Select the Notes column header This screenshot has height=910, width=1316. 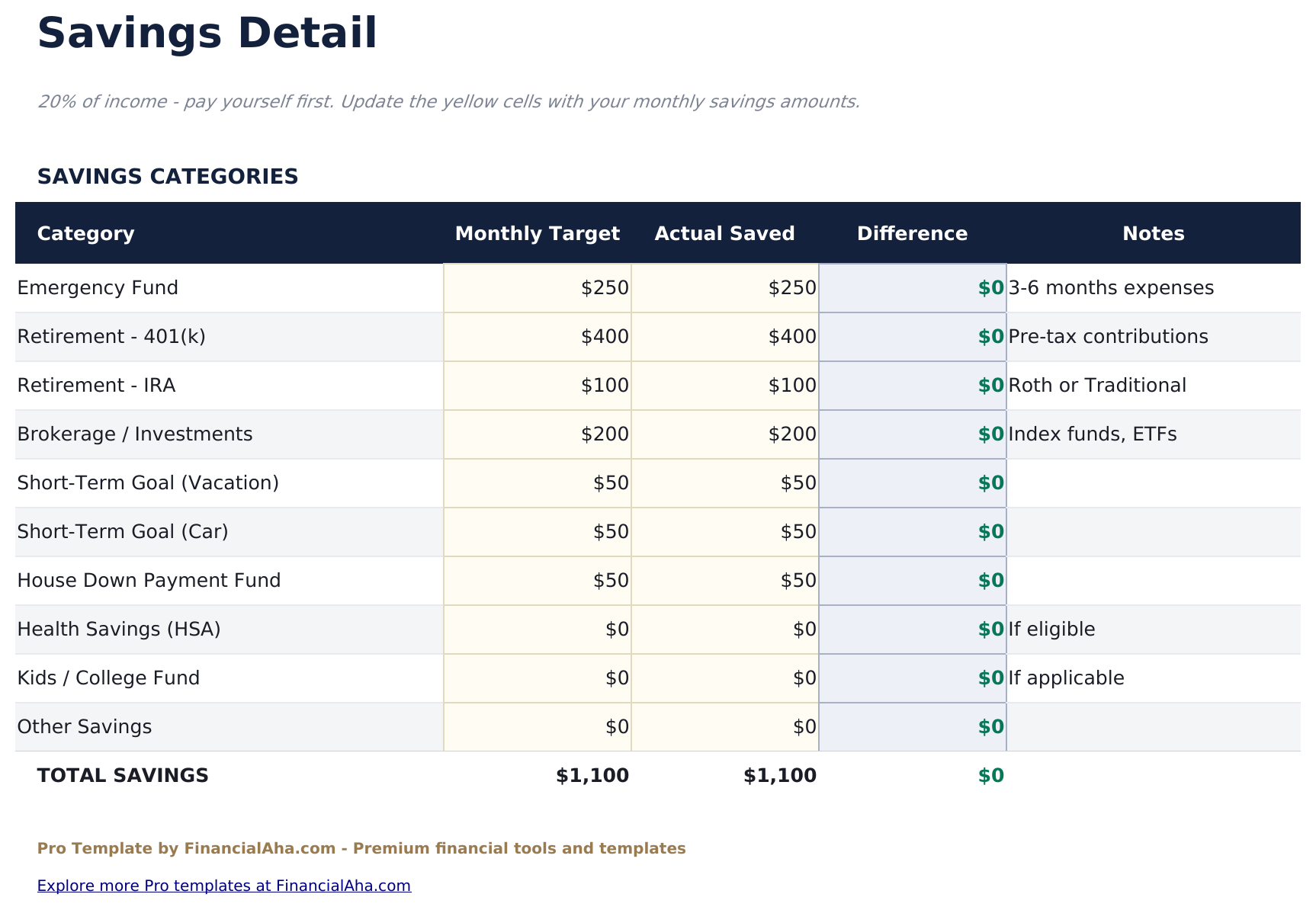pos(1153,233)
